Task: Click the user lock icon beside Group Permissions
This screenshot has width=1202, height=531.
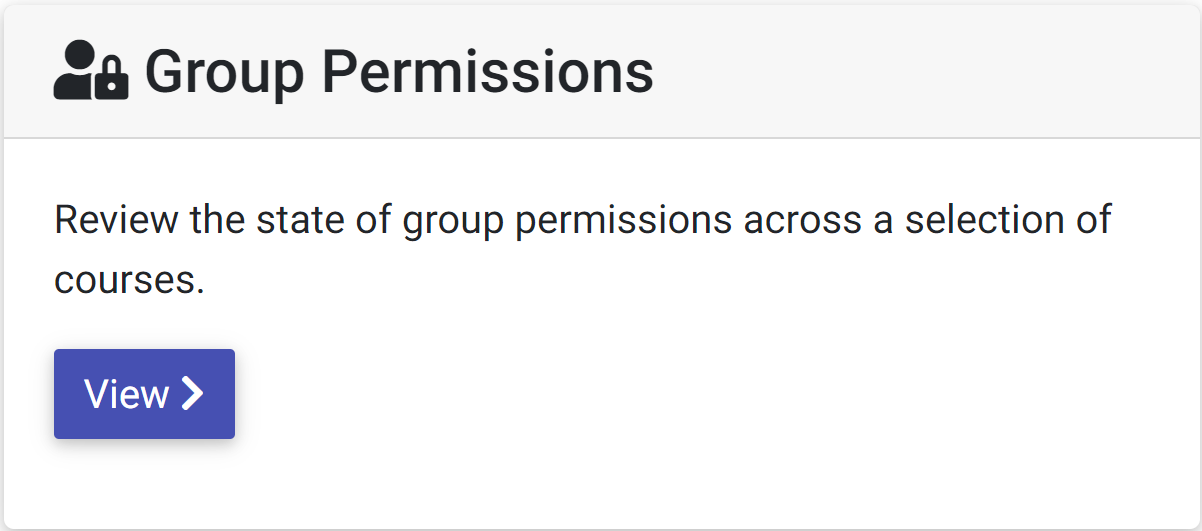Action: (x=91, y=73)
